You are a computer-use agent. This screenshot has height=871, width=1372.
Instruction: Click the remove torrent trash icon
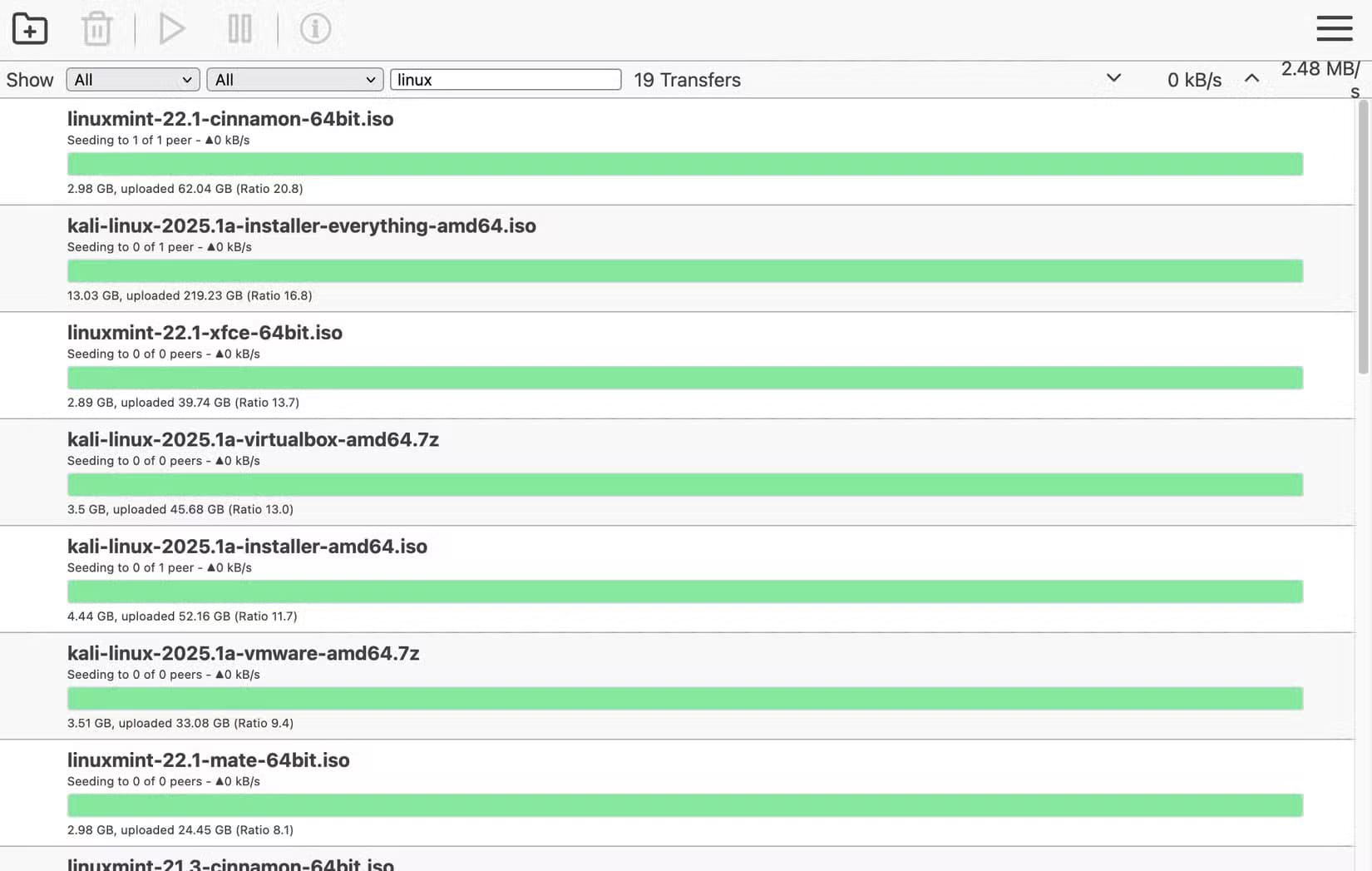coord(97,29)
